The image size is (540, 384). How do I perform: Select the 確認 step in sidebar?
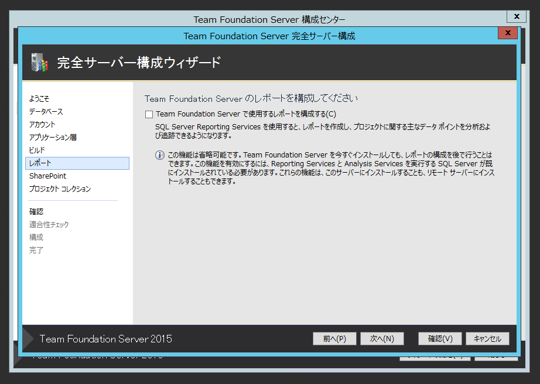pos(36,211)
